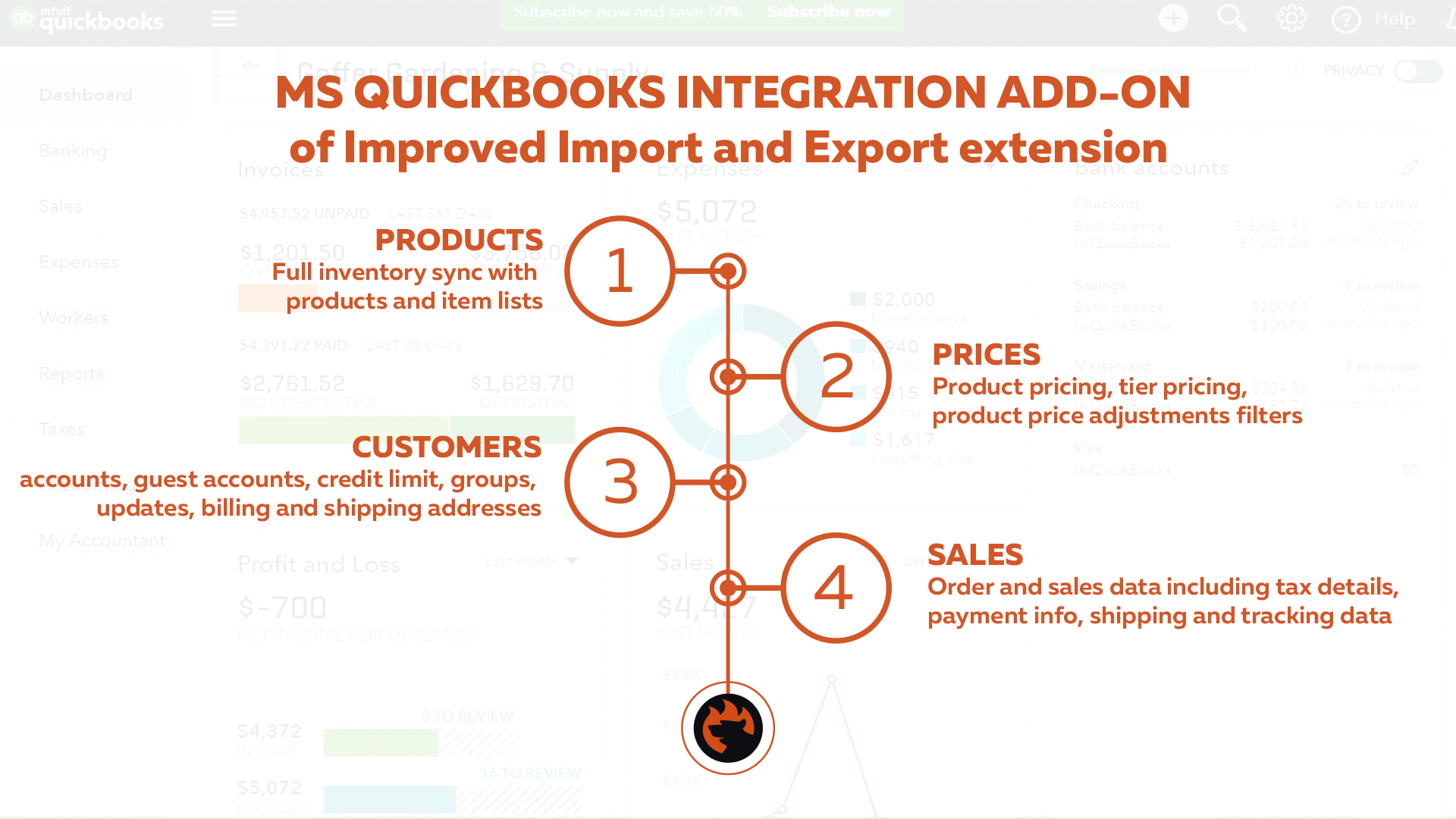Viewport: 1456px width, 819px height.
Task: Click the QuickBooks logo icon
Action: point(20,18)
